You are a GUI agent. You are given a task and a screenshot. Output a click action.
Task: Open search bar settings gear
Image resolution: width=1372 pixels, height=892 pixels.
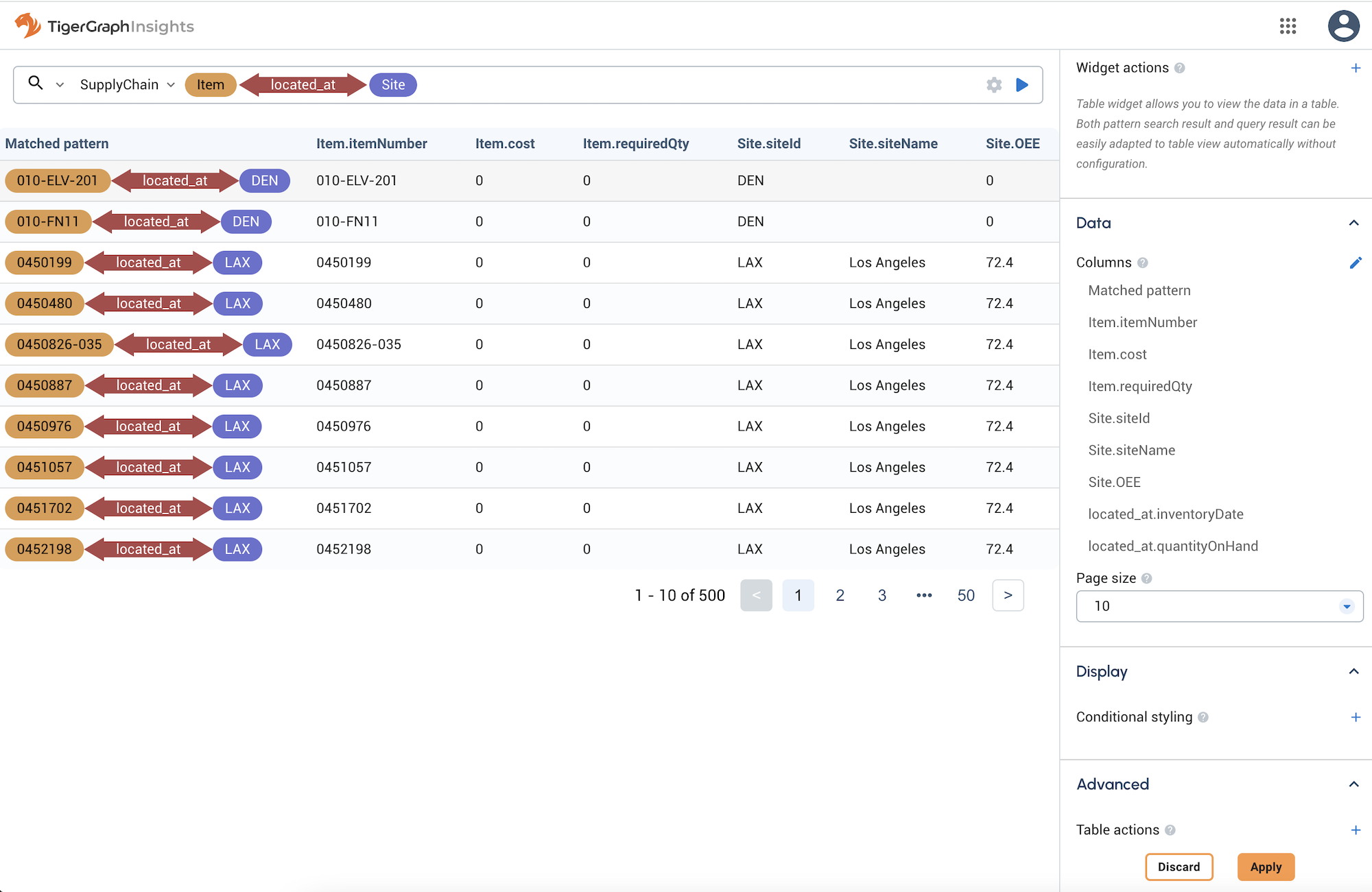(993, 84)
